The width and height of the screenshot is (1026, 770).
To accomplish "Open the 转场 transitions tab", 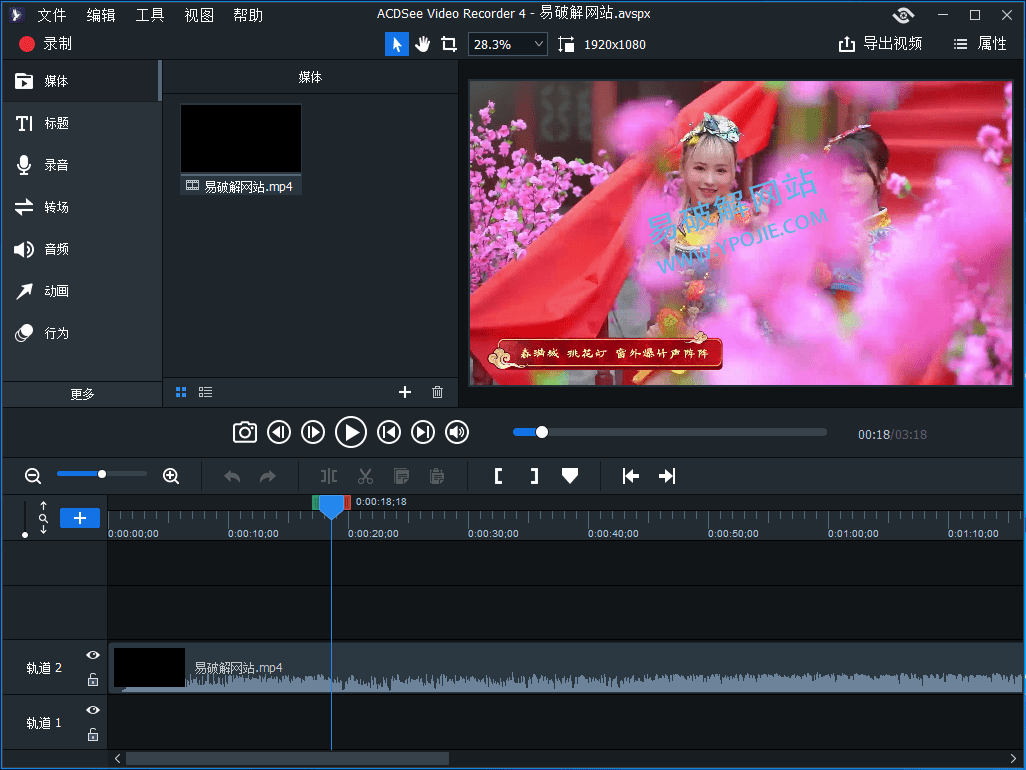I will coord(56,207).
